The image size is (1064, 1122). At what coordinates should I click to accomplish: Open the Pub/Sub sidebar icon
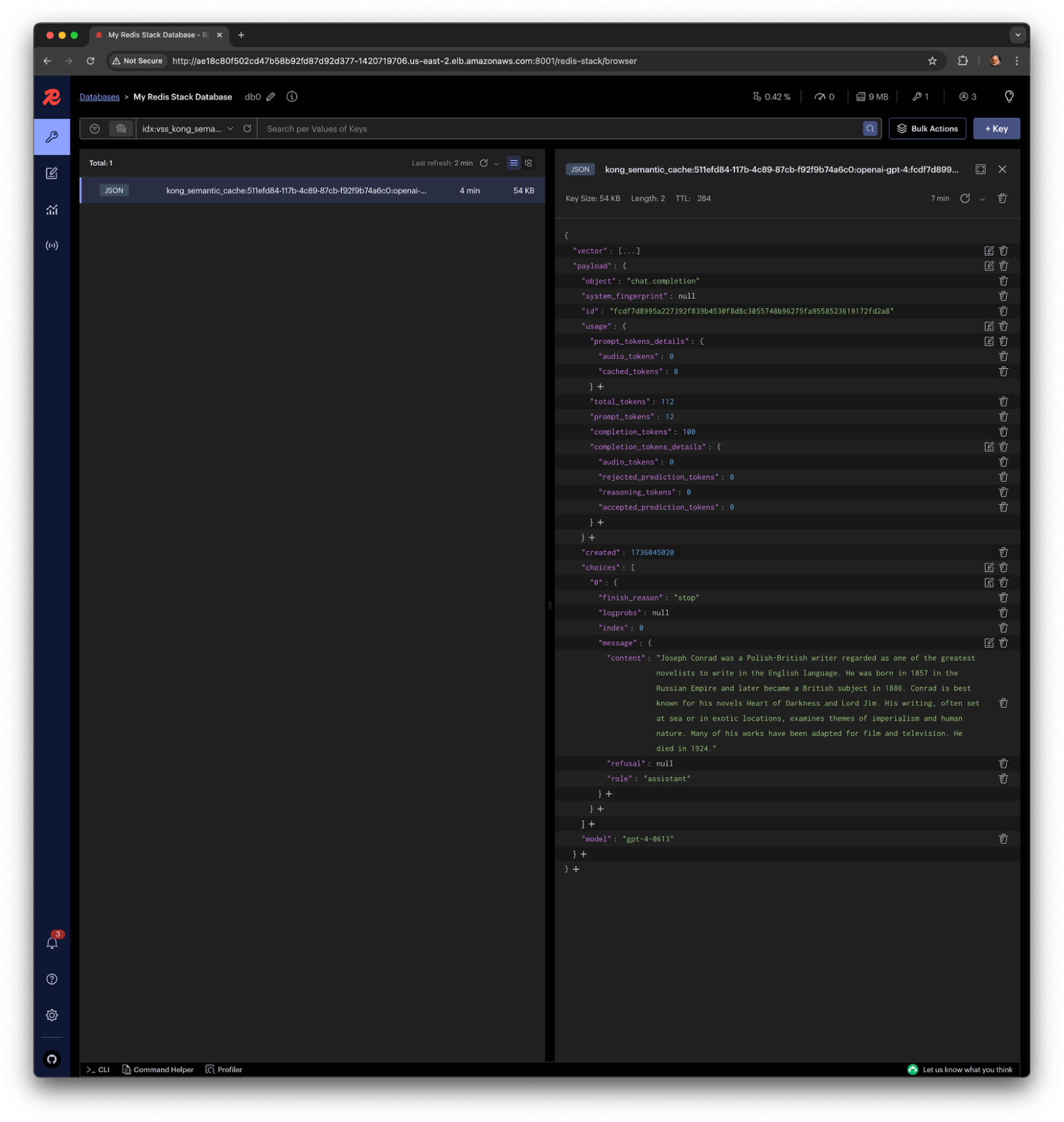(52, 246)
